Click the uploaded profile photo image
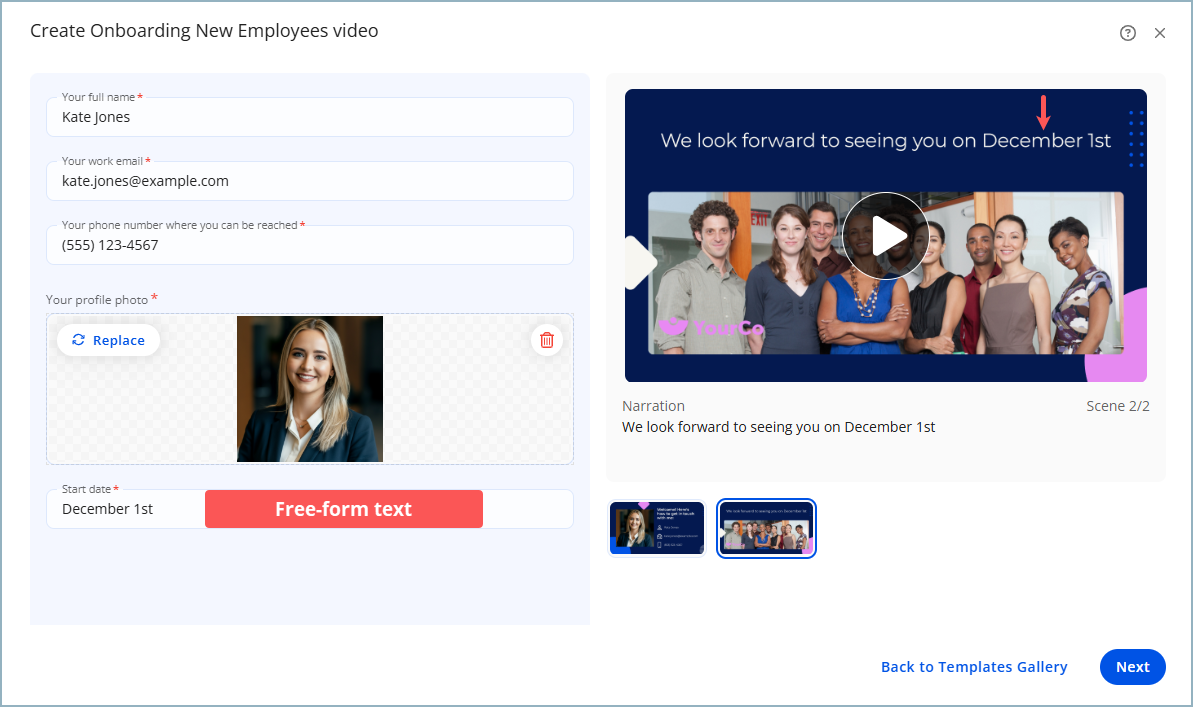The height and width of the screenshot is (707, 1193). (x=310, y=389)
